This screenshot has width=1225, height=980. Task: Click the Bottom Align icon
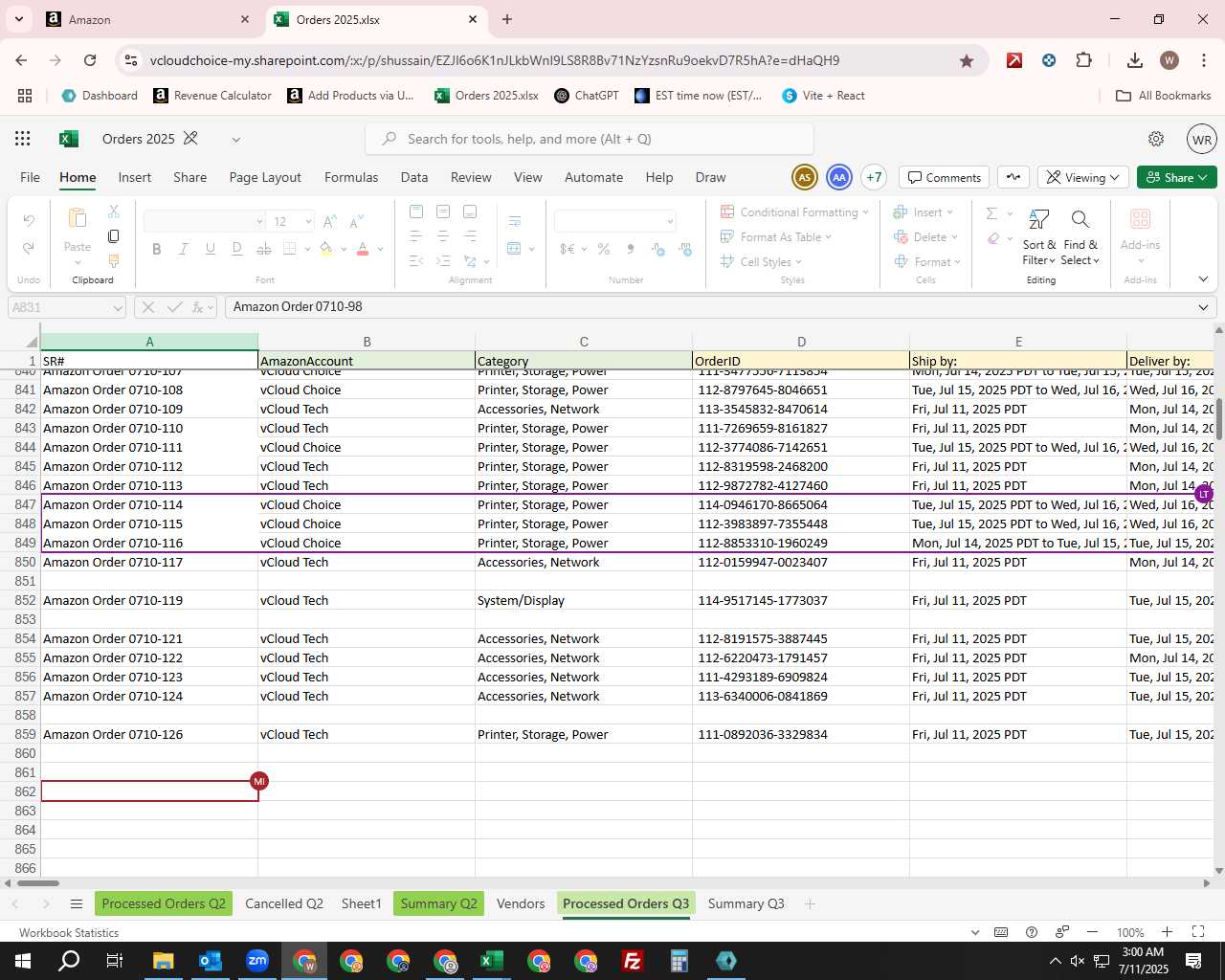point(469,212)
